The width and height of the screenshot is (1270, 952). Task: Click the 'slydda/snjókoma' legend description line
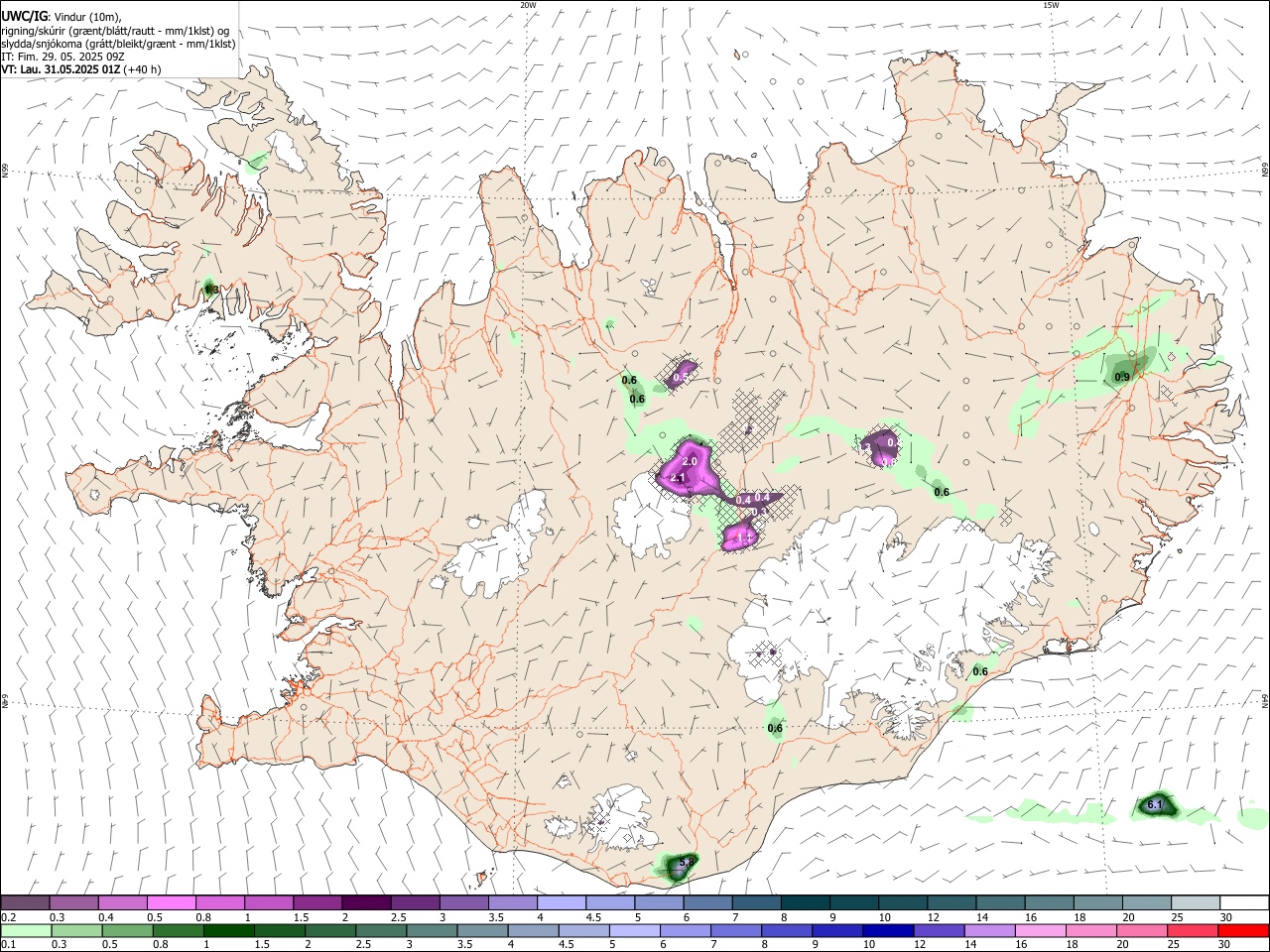click(x=118, y=44)
